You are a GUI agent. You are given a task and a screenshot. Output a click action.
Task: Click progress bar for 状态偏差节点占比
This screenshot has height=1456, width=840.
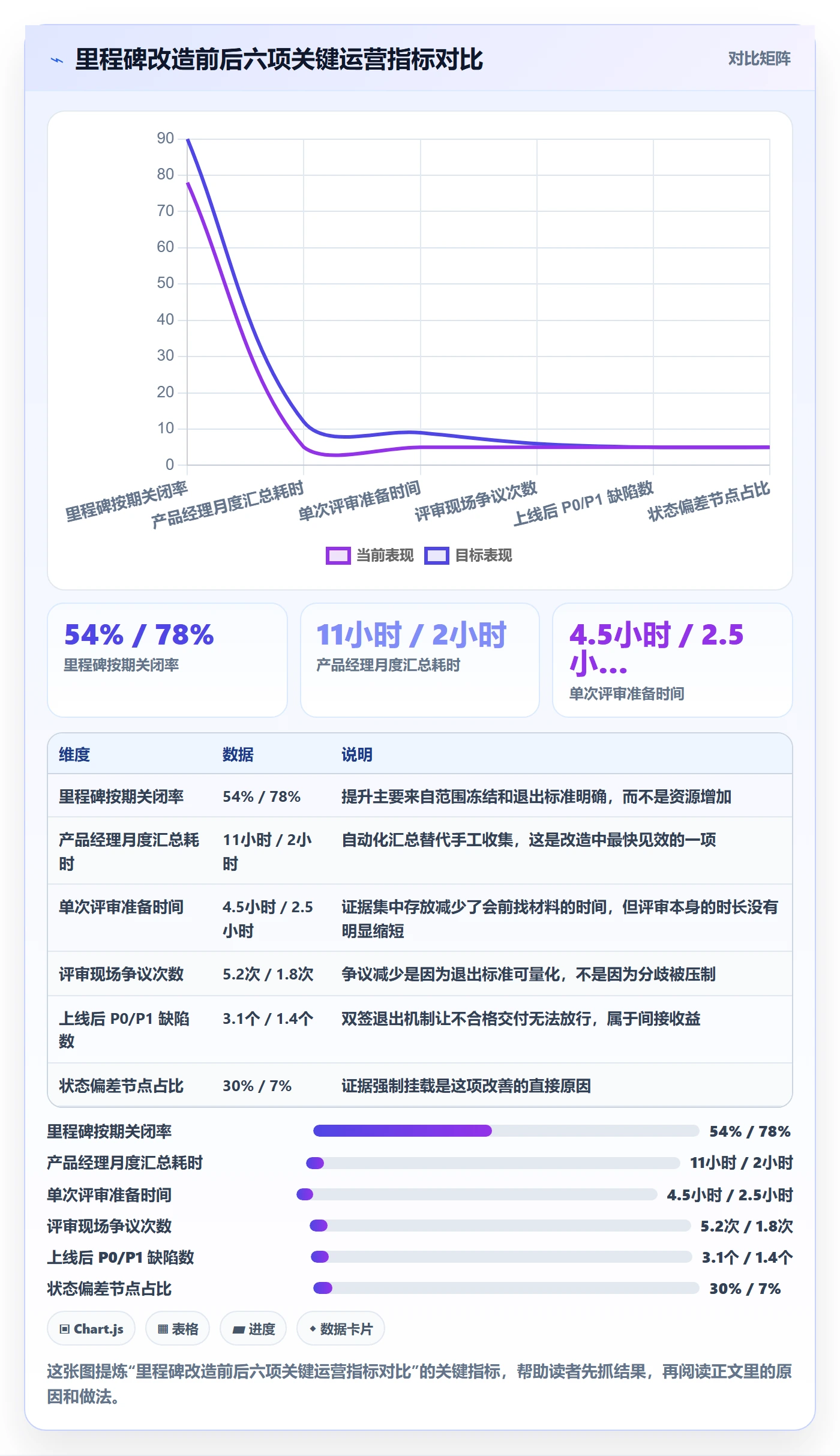[x=506, y=1288]
